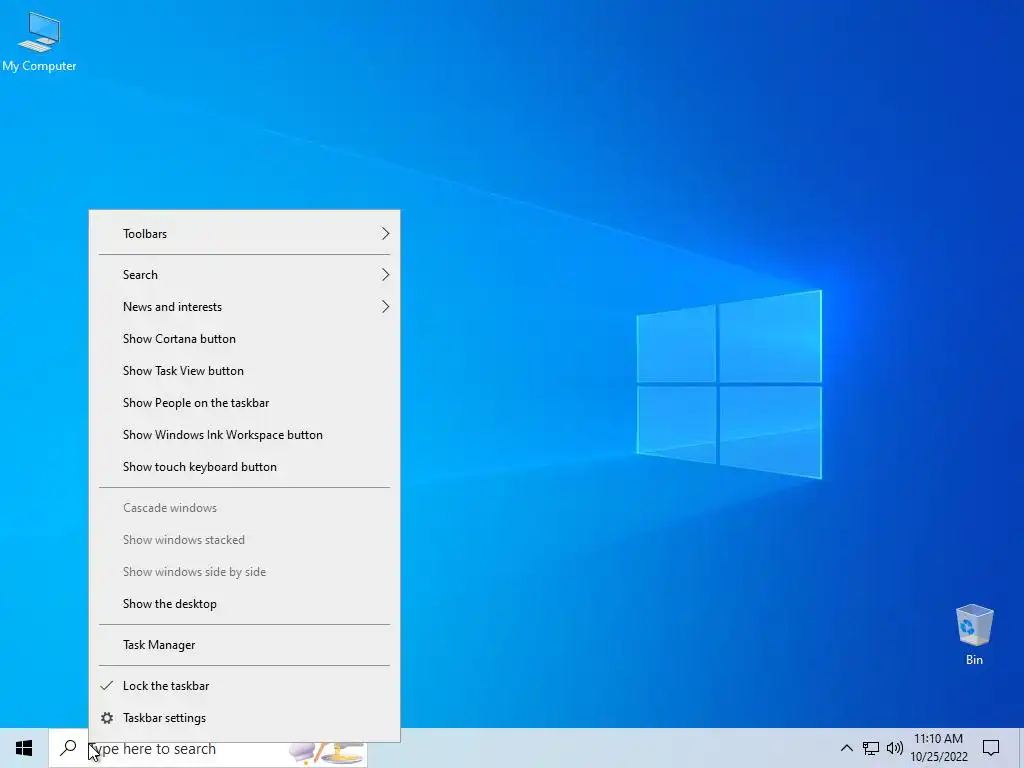This screenshot has height=768, width=1024.
Task: Expand the Search submenu arrow
Action: click(x=385, y=275)
